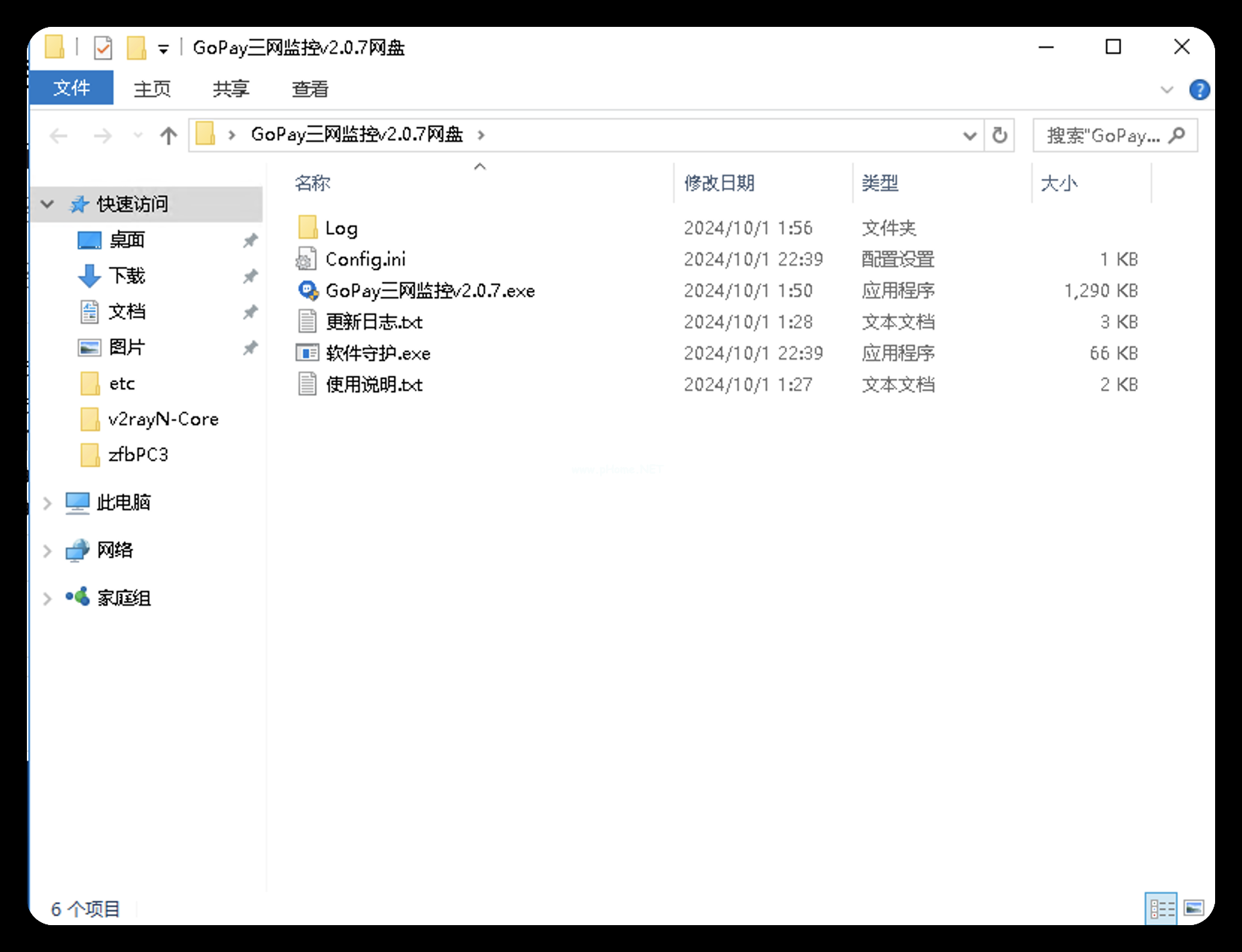Screen dimensions: 1242x952
Task: Click the back navigation arrow
Action: point(58,136)
